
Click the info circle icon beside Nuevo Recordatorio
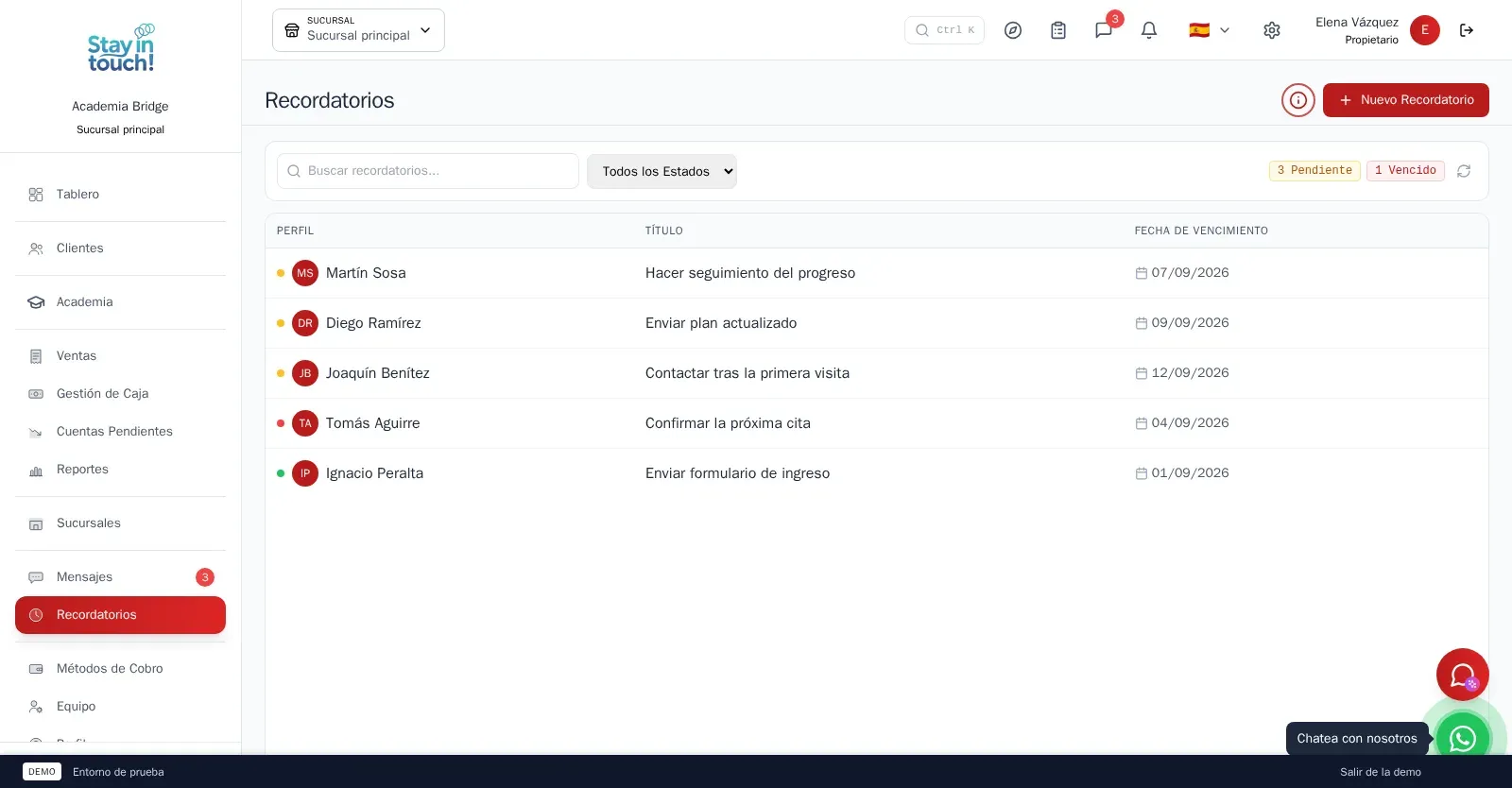1298,100
